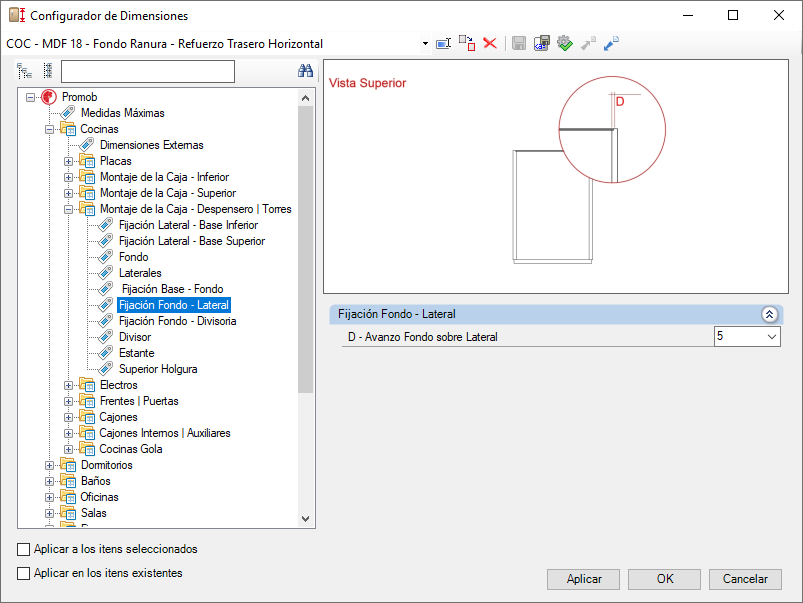Viewport: 803px width, 603px height.
Task: Click the grayed-out save floppy icon
Action: click(519, 44)
